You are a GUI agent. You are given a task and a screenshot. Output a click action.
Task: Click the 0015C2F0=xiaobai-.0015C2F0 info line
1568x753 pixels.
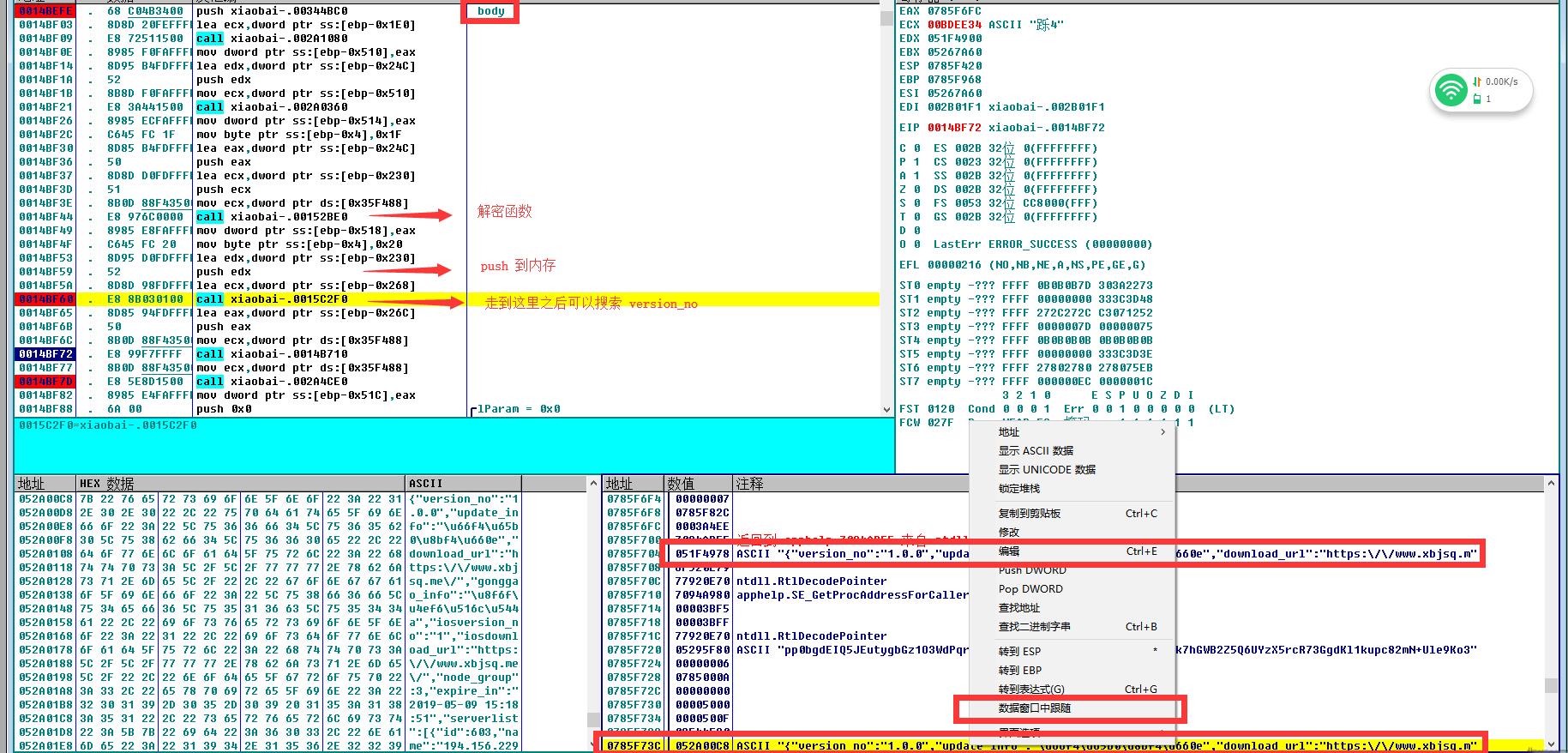click(108, 425)
